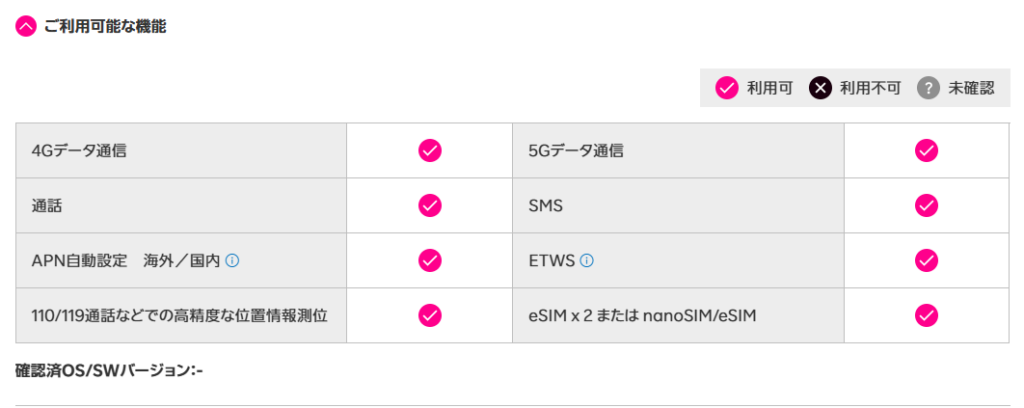The image size is (1024, 408).
Task: Click the 110/119 位置情報測位 checkmark icon
Action: [x=430, y=316]
